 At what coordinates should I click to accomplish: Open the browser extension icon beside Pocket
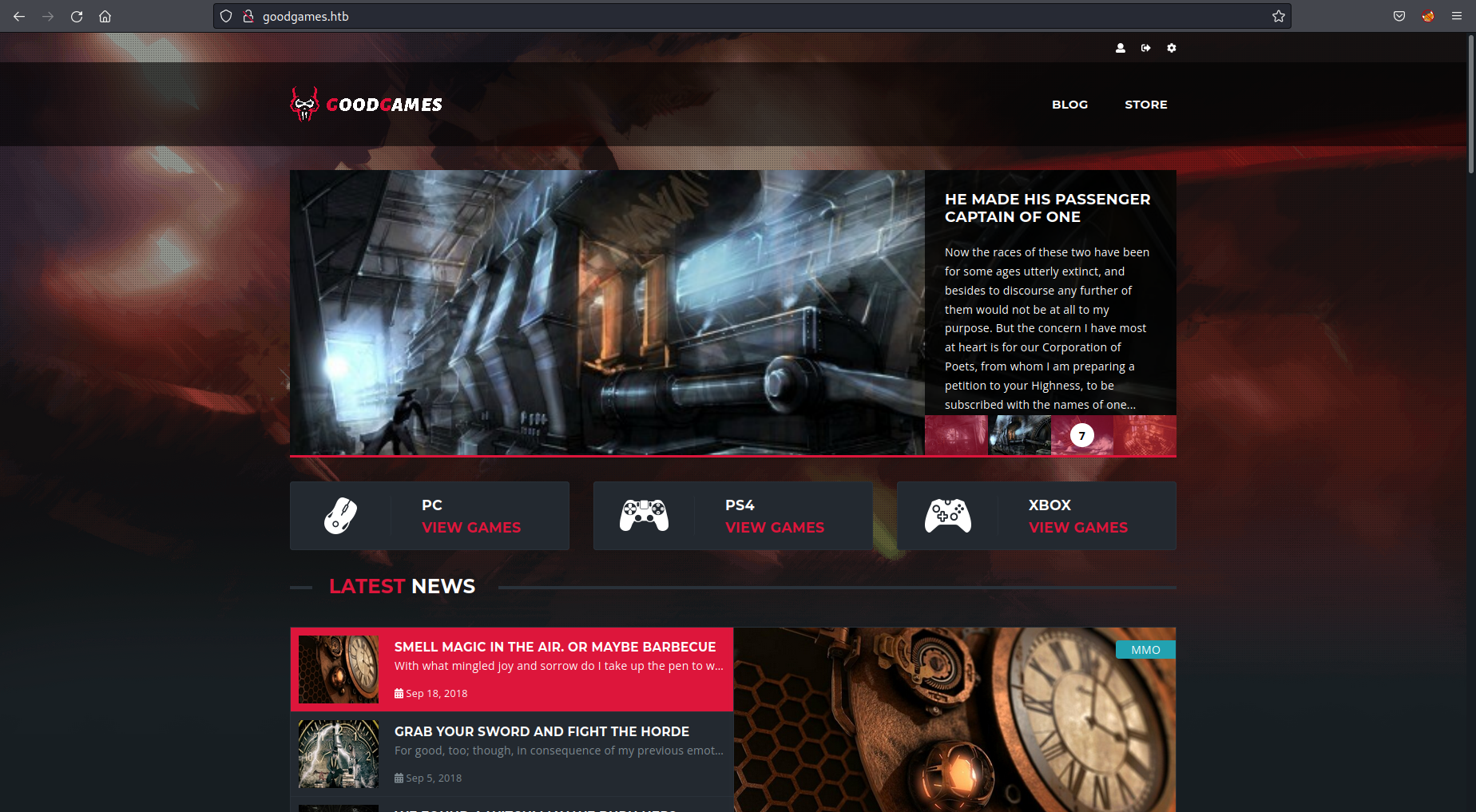[x=1428, y=16]
